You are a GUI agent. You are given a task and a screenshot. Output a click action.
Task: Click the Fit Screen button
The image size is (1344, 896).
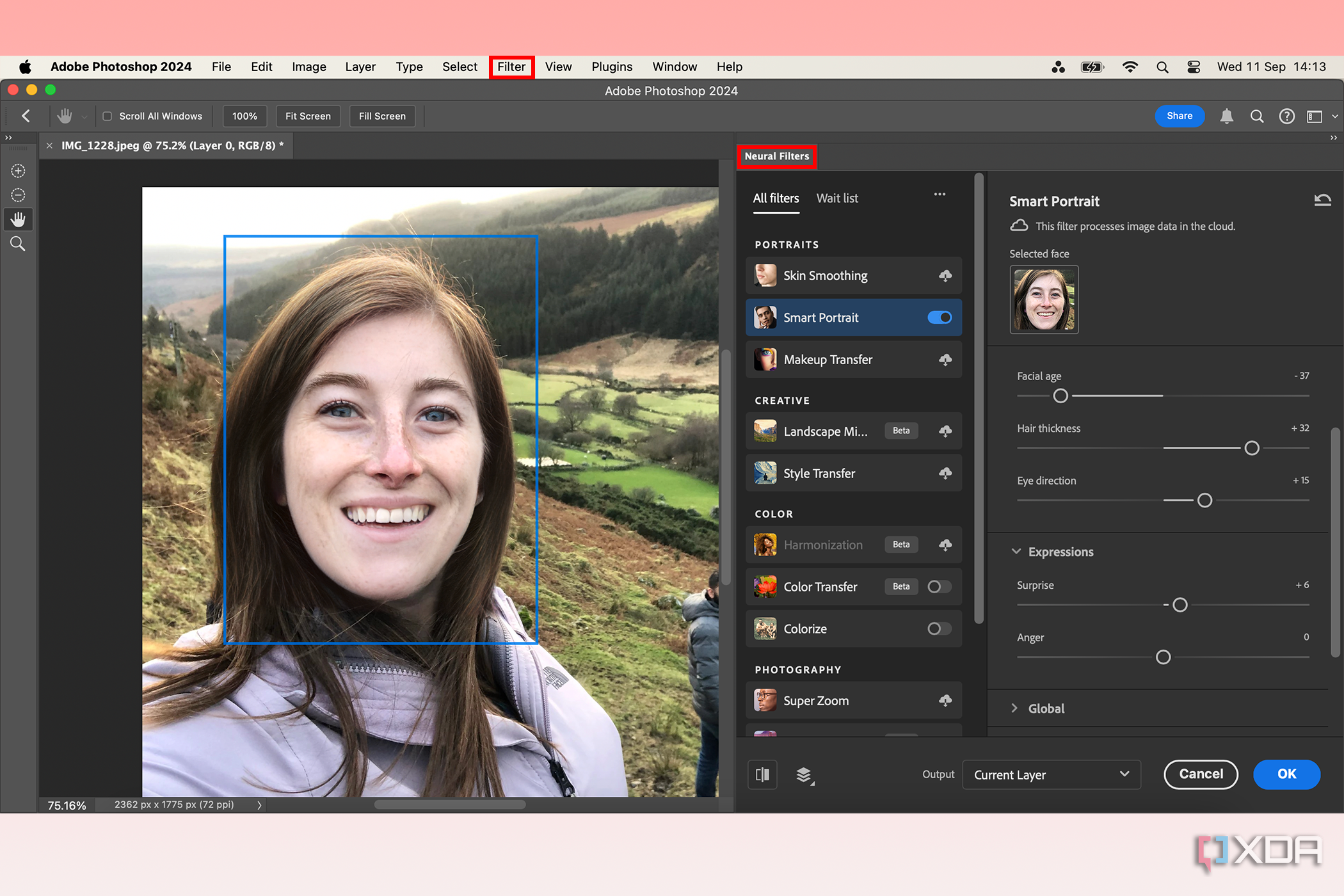click(x=308, y=116)
